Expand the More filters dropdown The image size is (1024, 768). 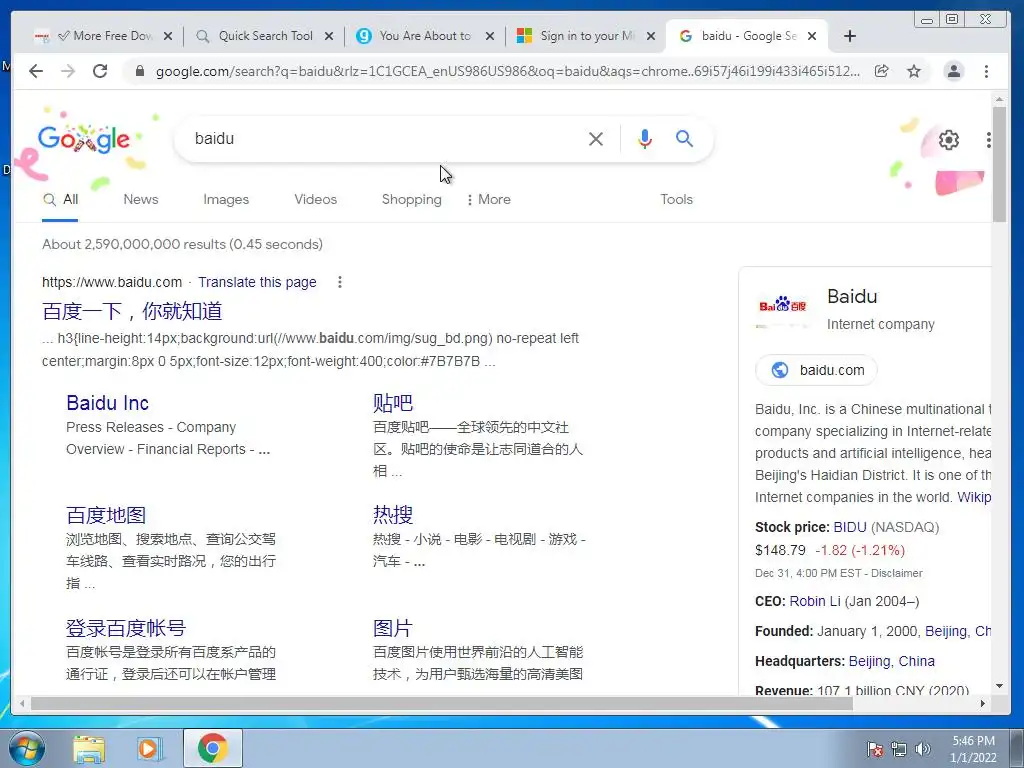click(488, 199)
